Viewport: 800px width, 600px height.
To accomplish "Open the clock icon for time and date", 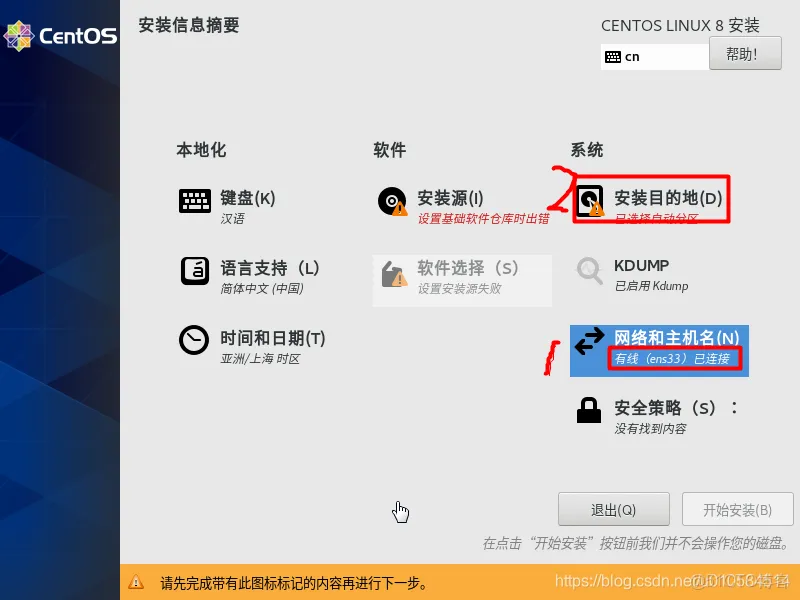I will pyautogui.click(x=194, y=340).
